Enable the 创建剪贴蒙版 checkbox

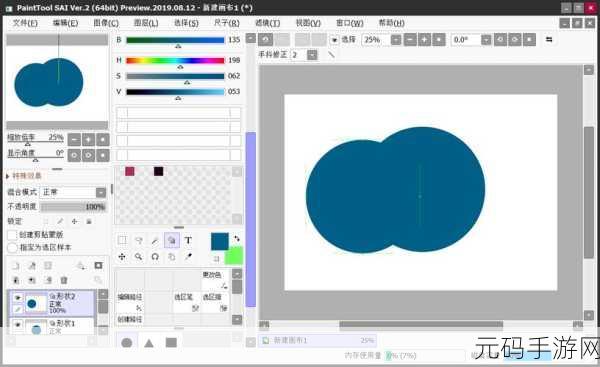point(13,235)
